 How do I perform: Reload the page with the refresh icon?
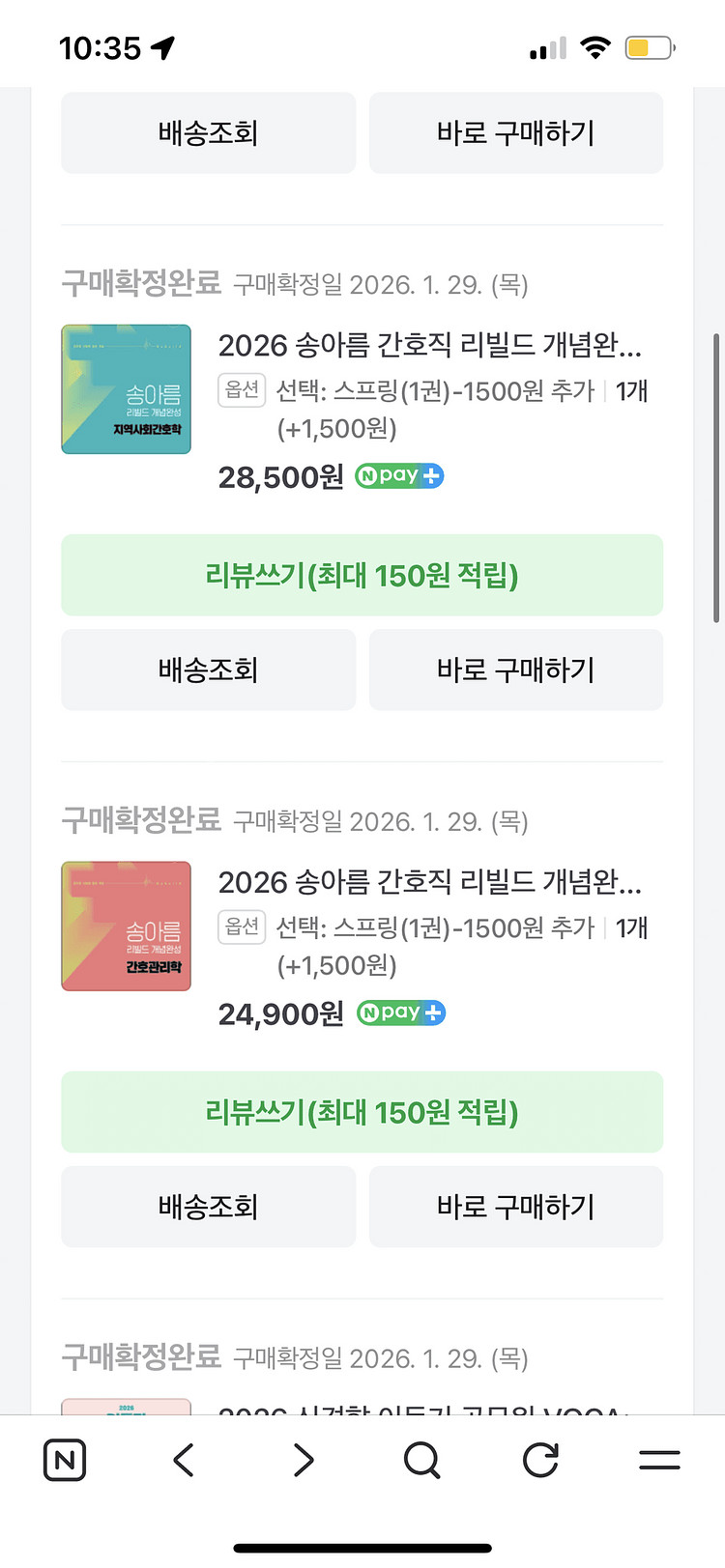(540, 1460)
